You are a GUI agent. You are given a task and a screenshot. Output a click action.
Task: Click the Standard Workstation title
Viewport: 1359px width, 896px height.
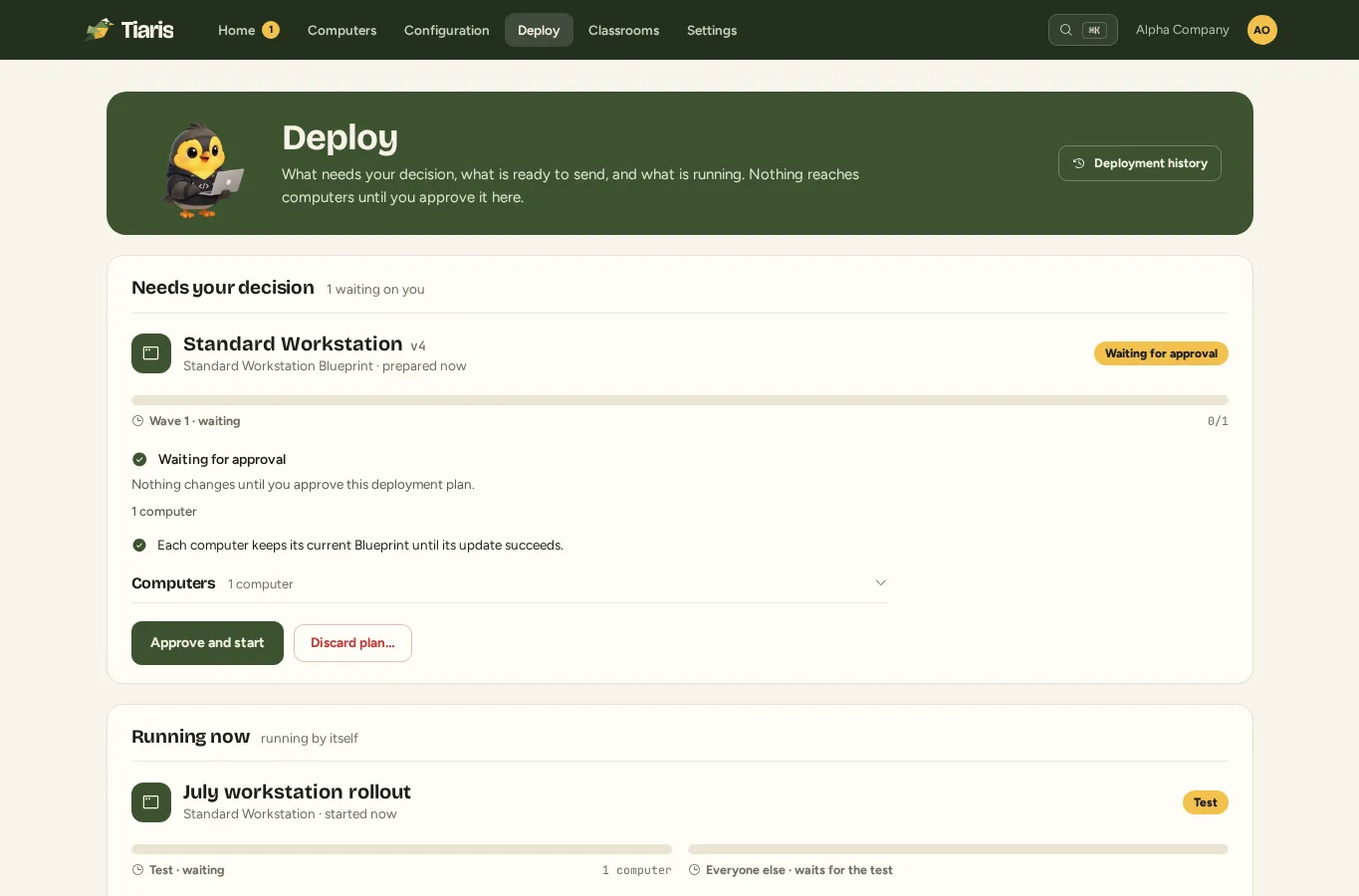coord(293,343)
